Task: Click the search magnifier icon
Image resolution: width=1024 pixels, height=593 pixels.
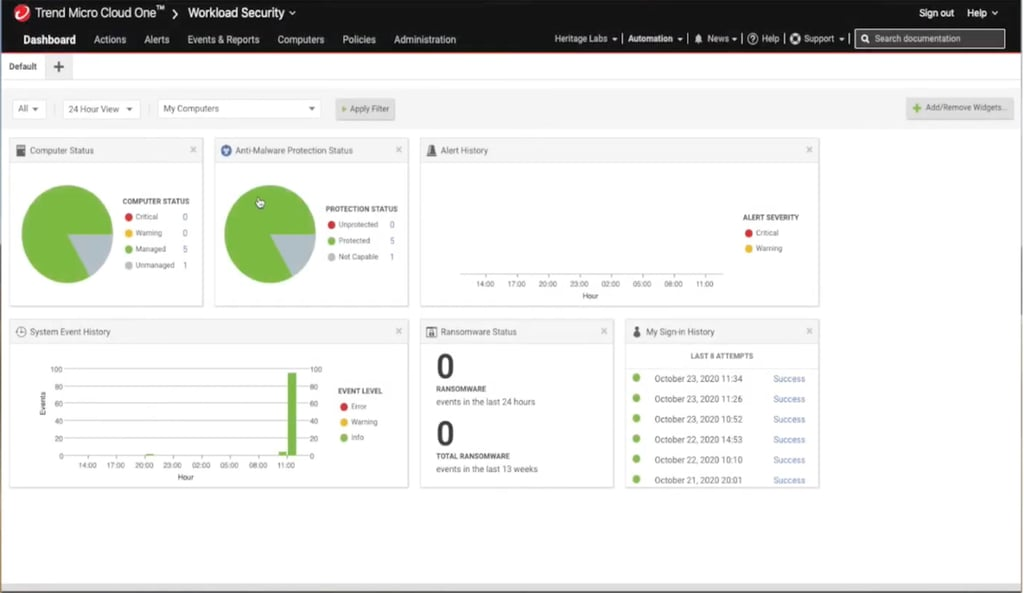Action: [x=865, y=39]
